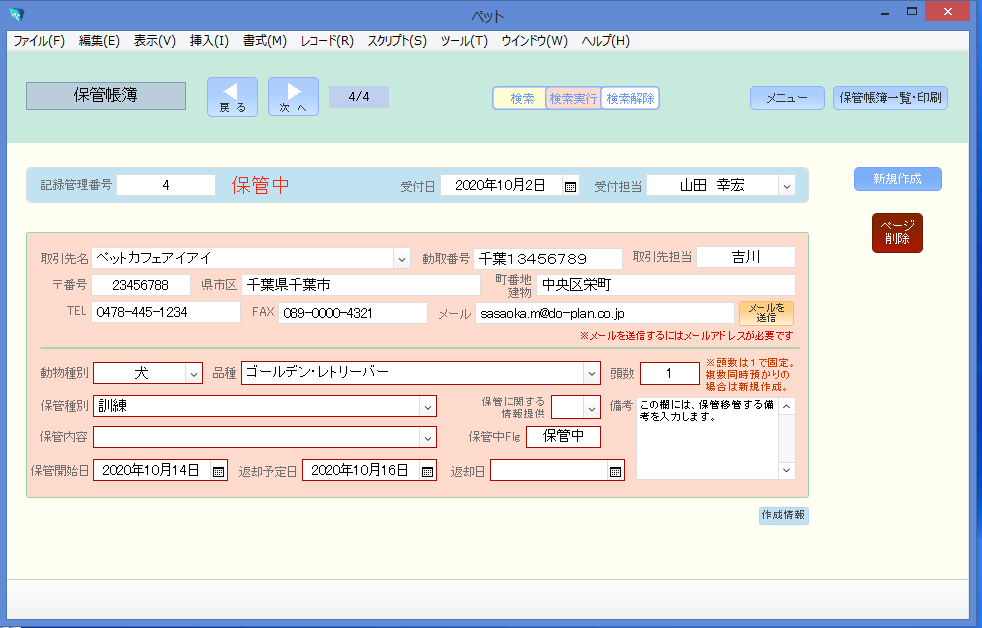The height and width of the screenshot is (628, 982).
Task: Click the 検索実行 button
Action: pyautogui.click(x=573, y=98)
